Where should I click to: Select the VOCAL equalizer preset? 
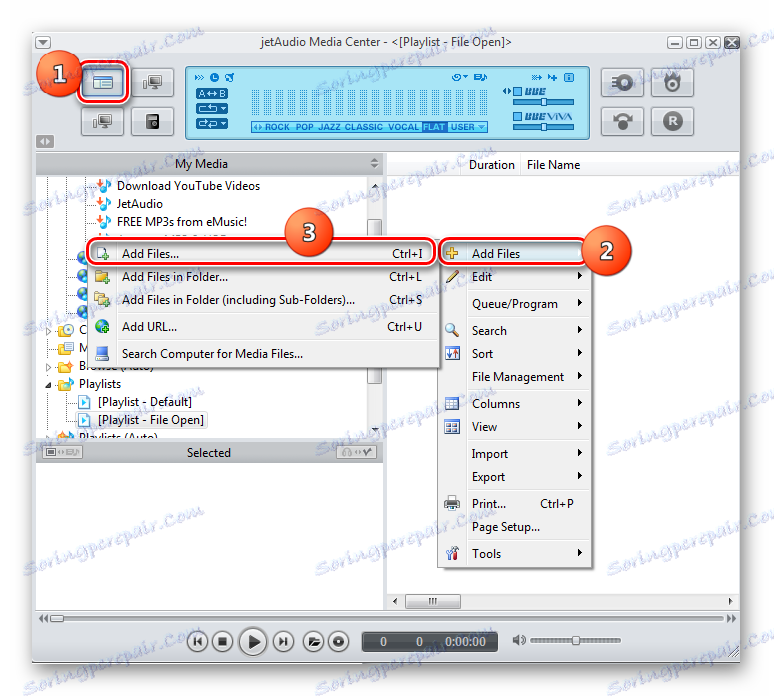click(403, 127)
